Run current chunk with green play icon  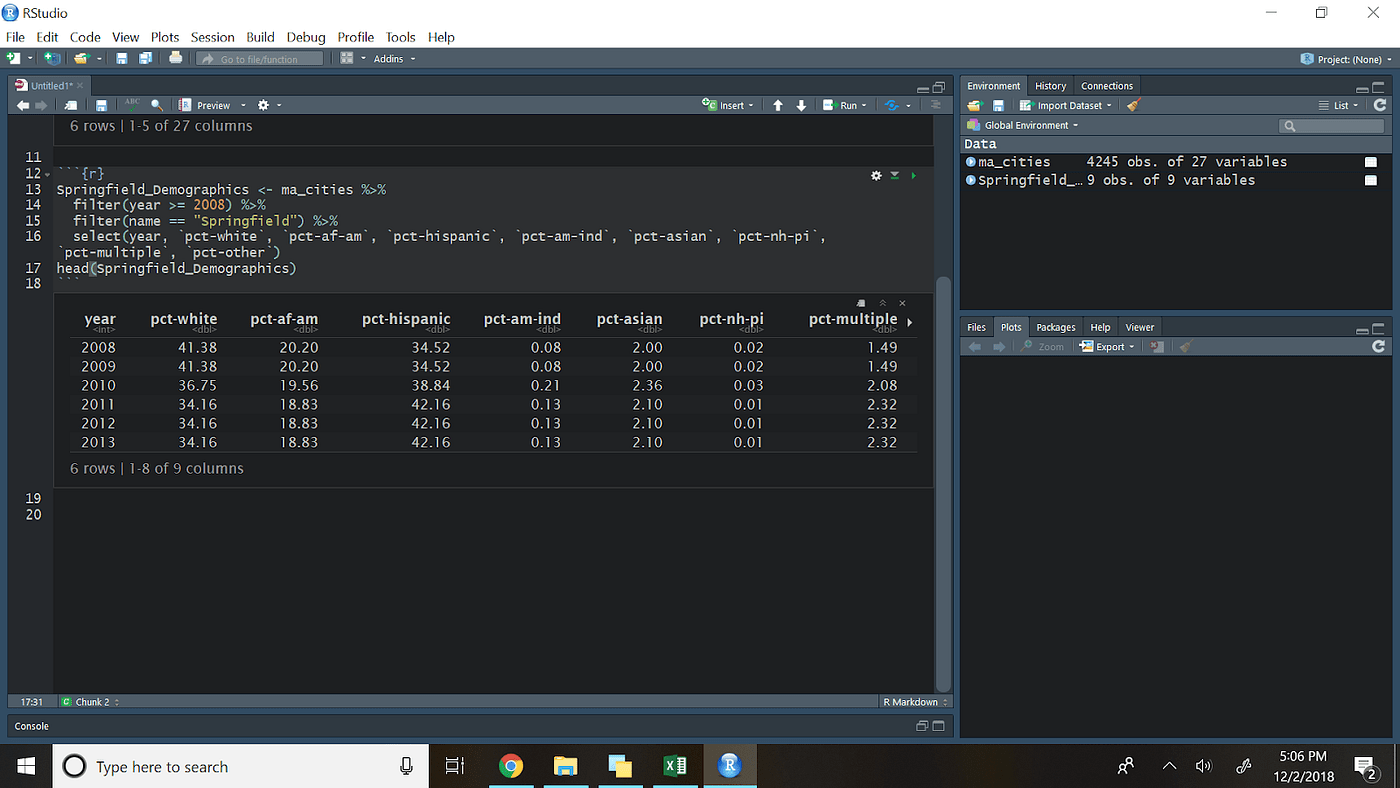tap(914, 175)
